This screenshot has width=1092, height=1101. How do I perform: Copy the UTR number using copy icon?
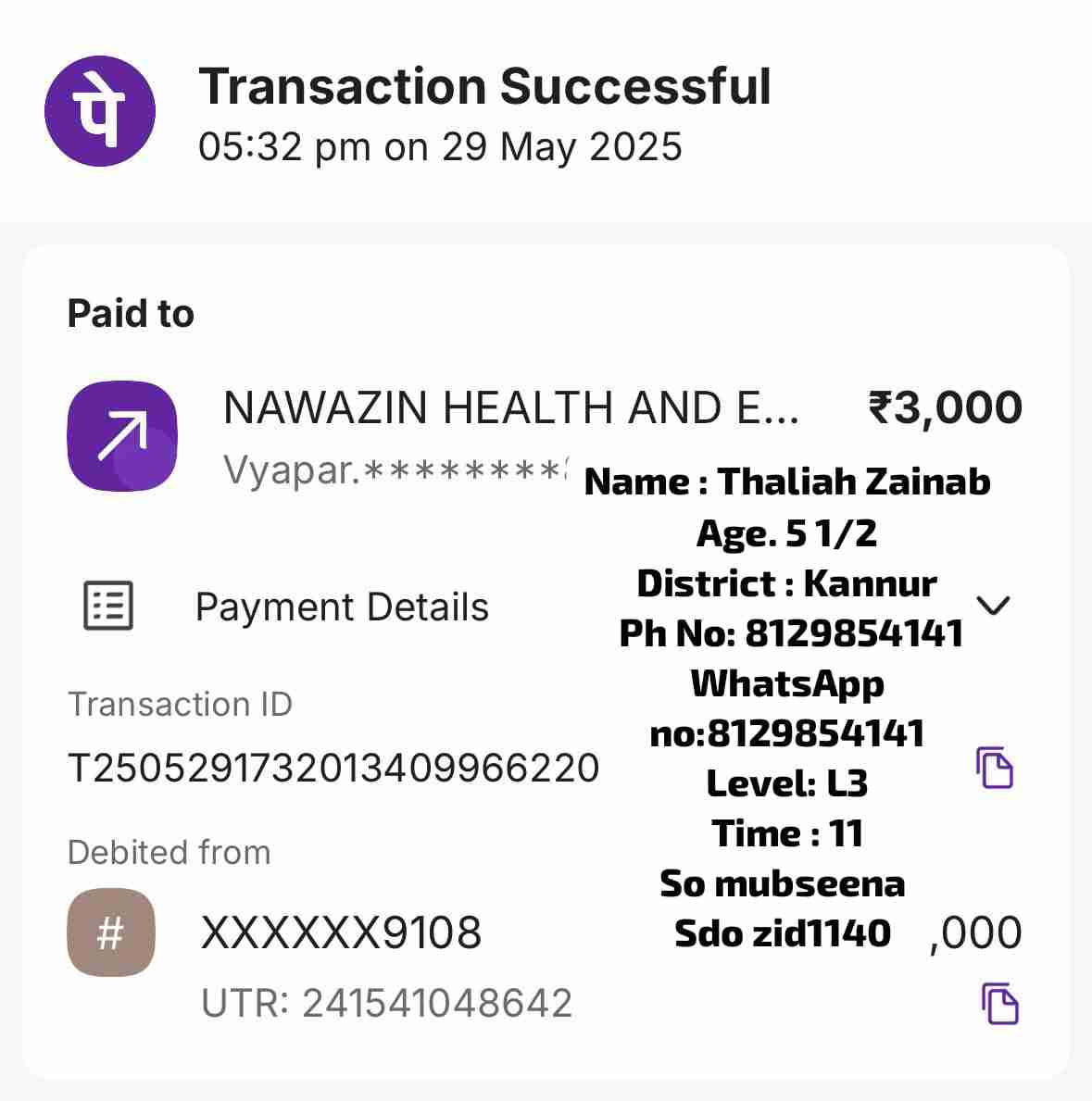coord(999,1004)
